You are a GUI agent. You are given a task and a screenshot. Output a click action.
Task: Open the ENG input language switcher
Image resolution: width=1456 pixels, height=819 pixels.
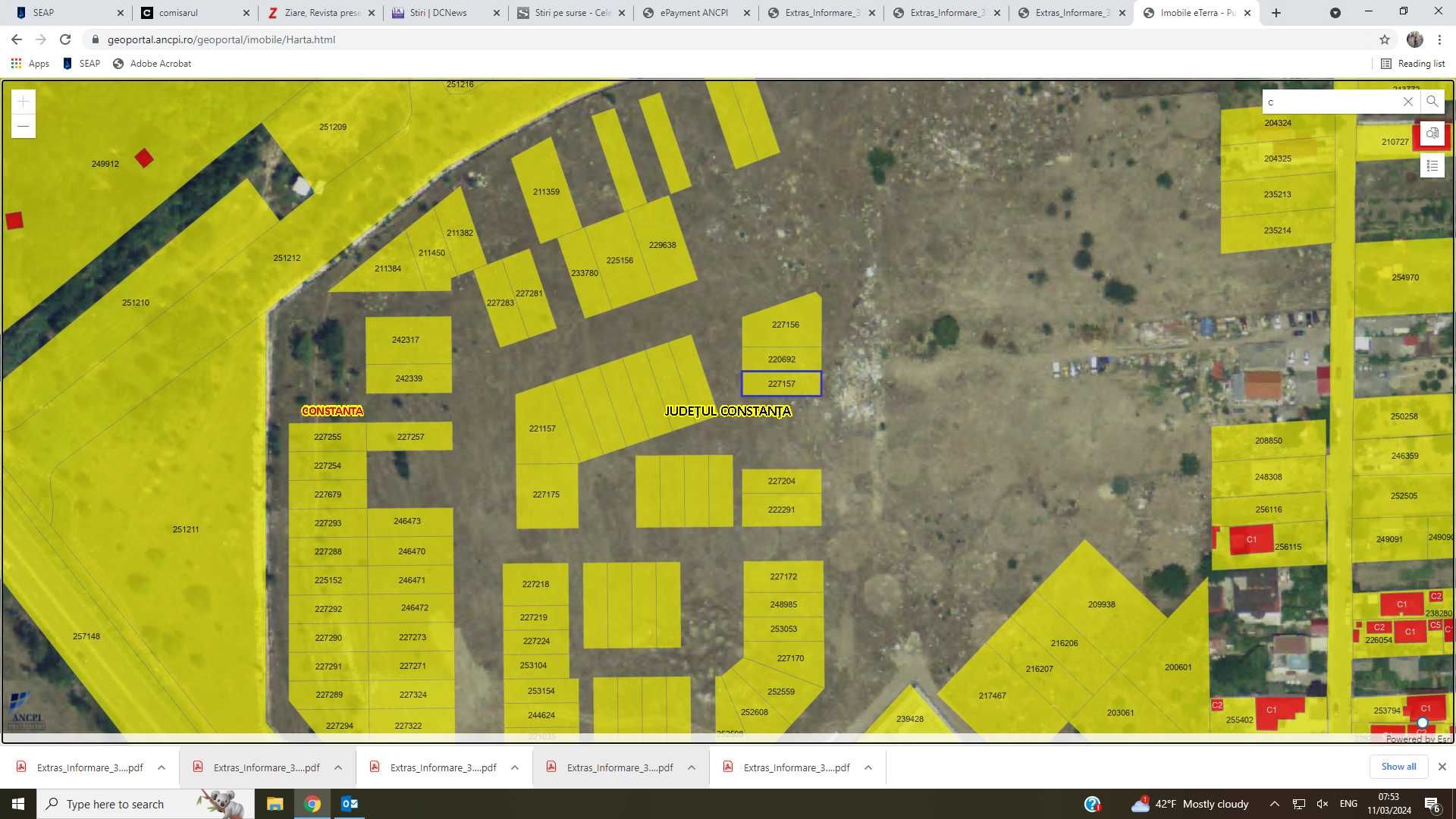pos(1348,804)
